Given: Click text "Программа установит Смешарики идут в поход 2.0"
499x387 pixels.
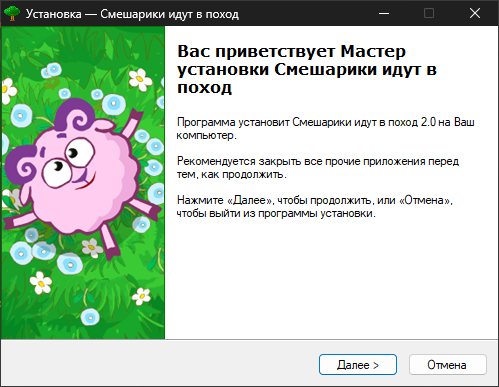Looking at the screenshot, I should point(306,122).
